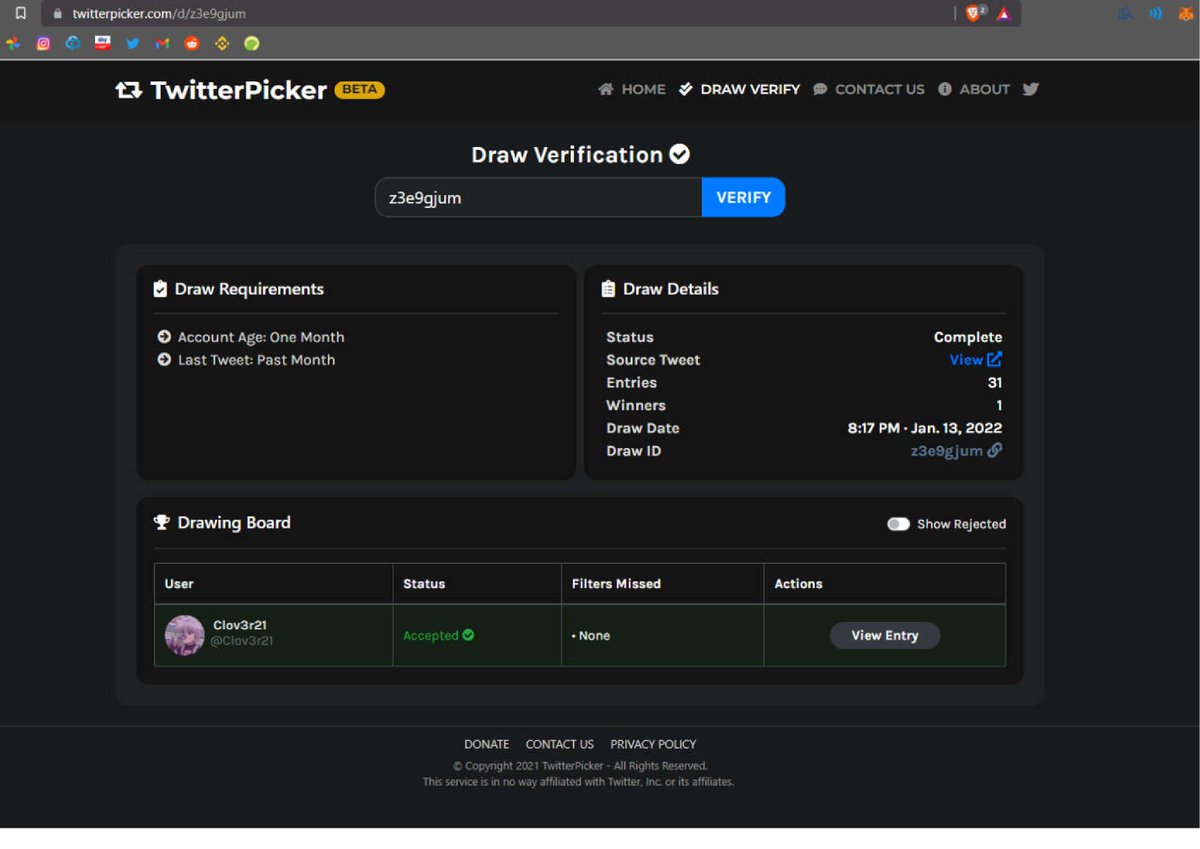Click the blue sound-wave extension icon
Image resolution: width=1200 pixels, height=849 pixels.
(1156, 14)
